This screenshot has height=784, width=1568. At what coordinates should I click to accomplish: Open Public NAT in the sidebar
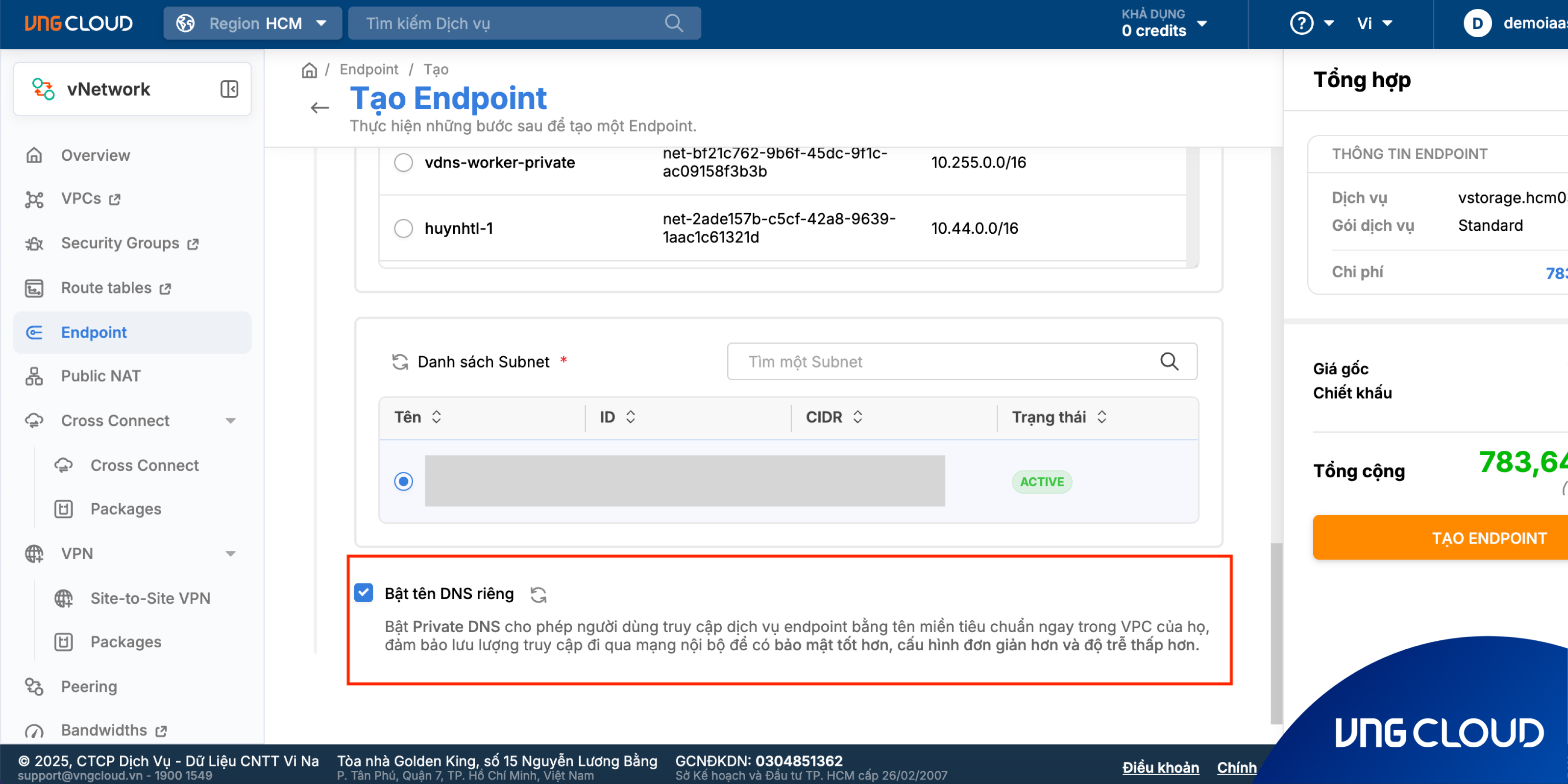tap(100, 376)
